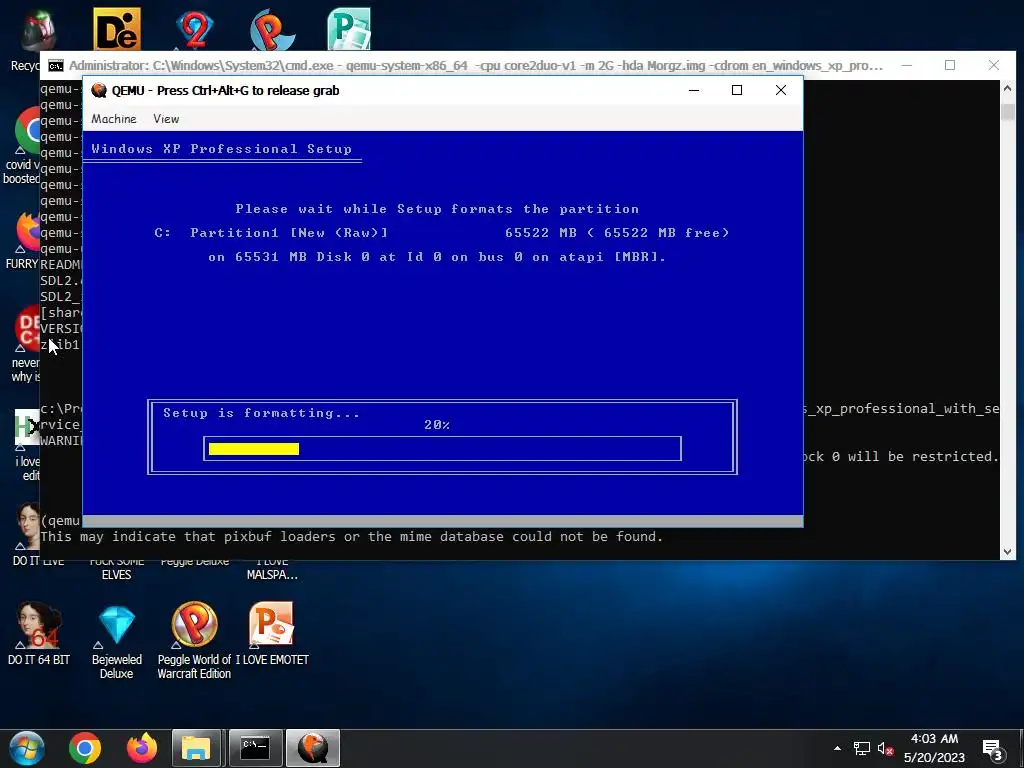The height and width of the screenshot is (768, 1024).
Task: Open File Explorer from the taskbar
Action: 196,748
